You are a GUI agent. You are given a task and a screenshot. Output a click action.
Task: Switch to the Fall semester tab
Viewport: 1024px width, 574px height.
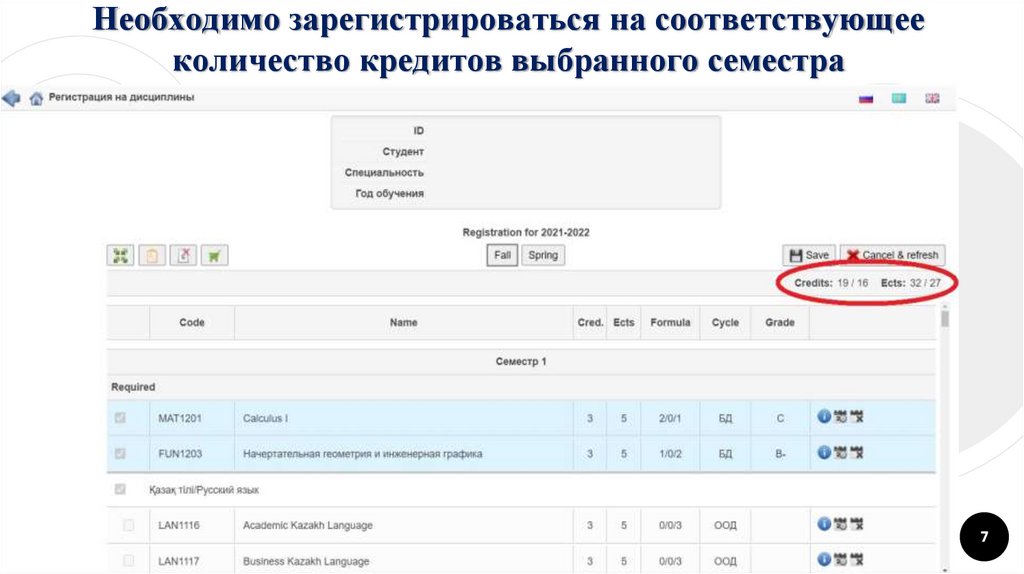tap(502, 255)
